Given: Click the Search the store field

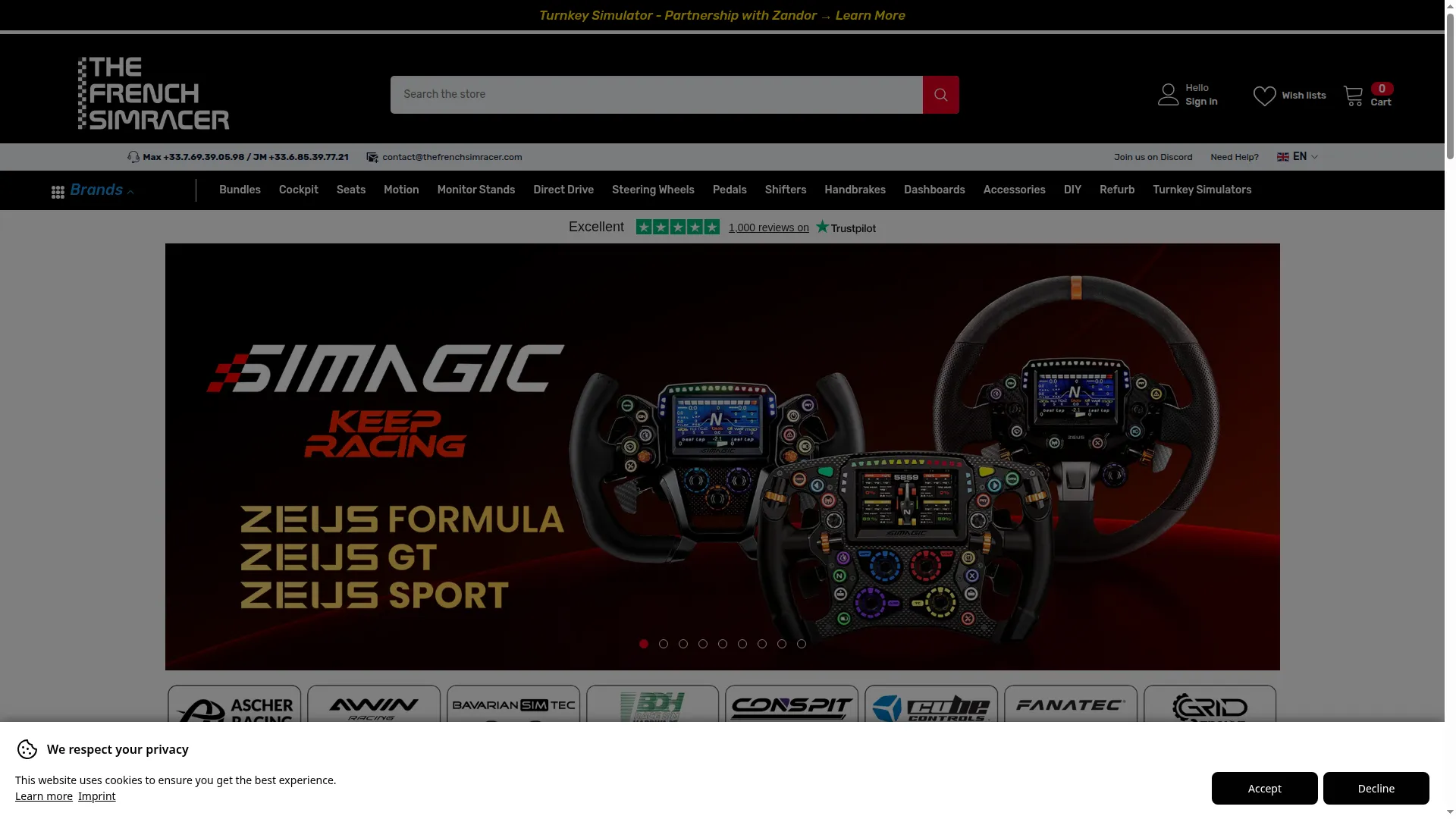Looking at the screenshot, I should pos(657,95).
